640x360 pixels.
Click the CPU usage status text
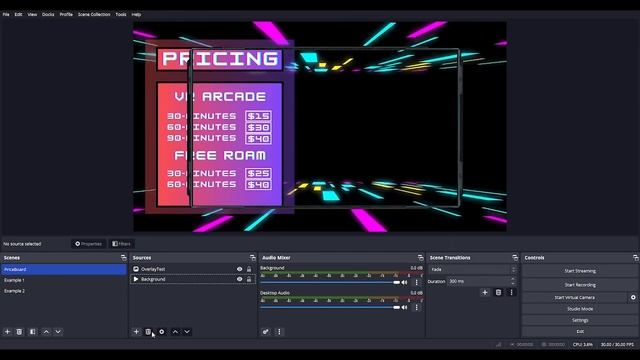[582, 344]
